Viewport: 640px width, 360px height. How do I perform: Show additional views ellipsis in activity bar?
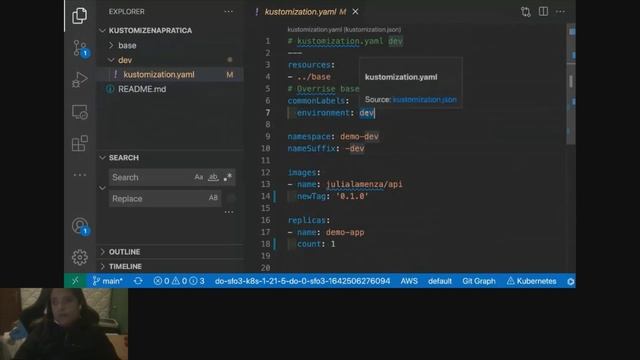(x=80, y=175)
